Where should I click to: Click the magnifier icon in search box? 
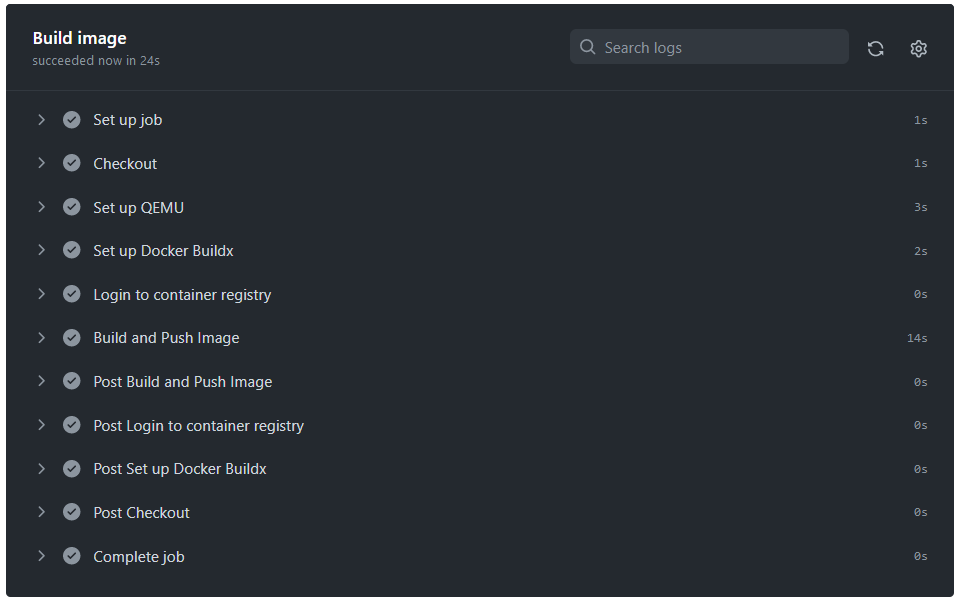coord(588,47)
